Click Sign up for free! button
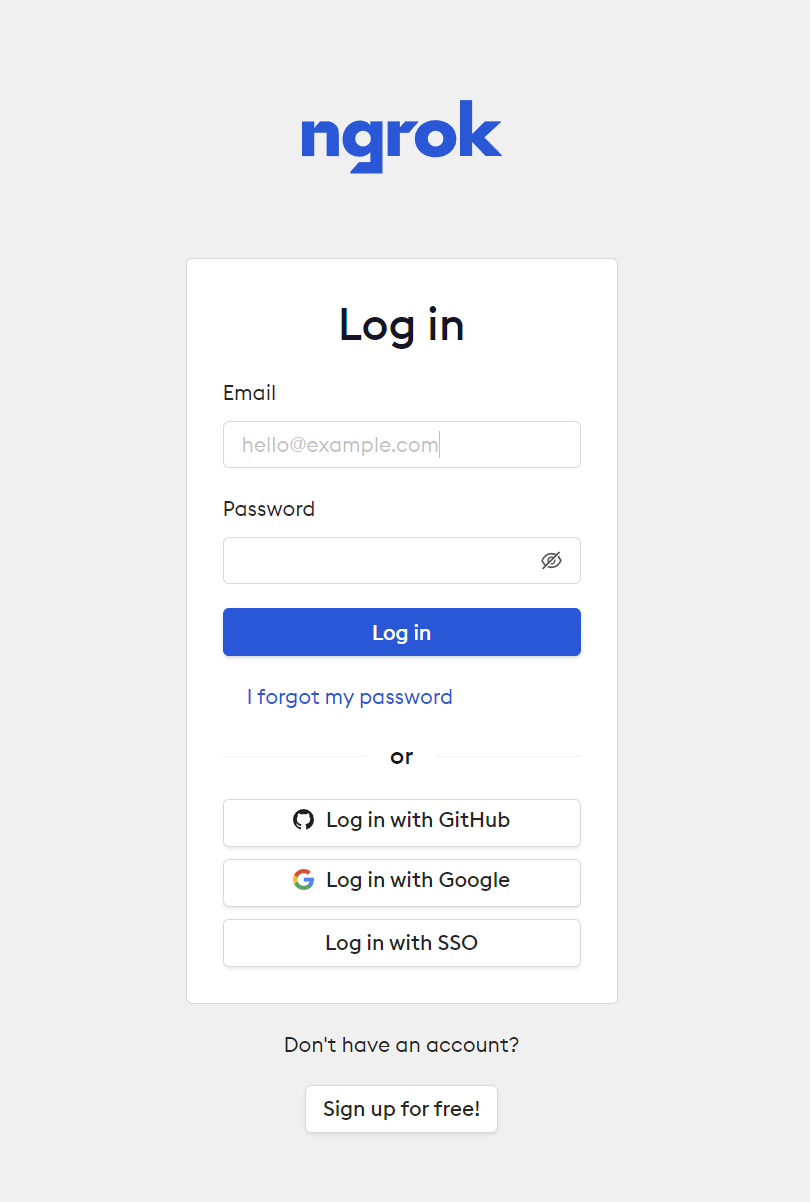This screenshot has width=810, height=1202. tap(401, 1109)
